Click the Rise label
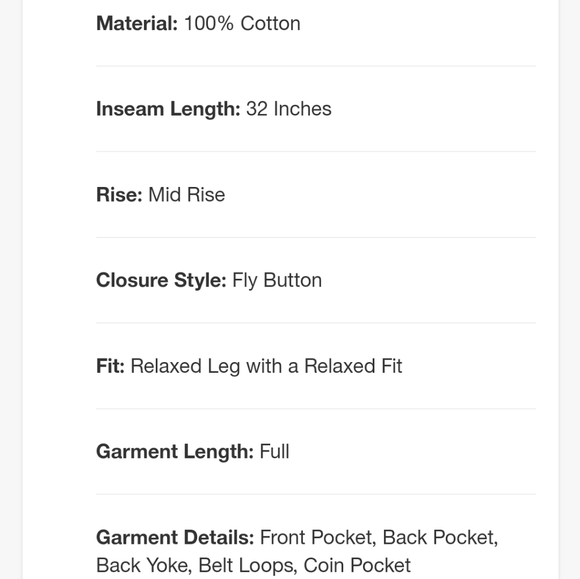The height and width of the screenshot is (579, 580). point(119,195)
